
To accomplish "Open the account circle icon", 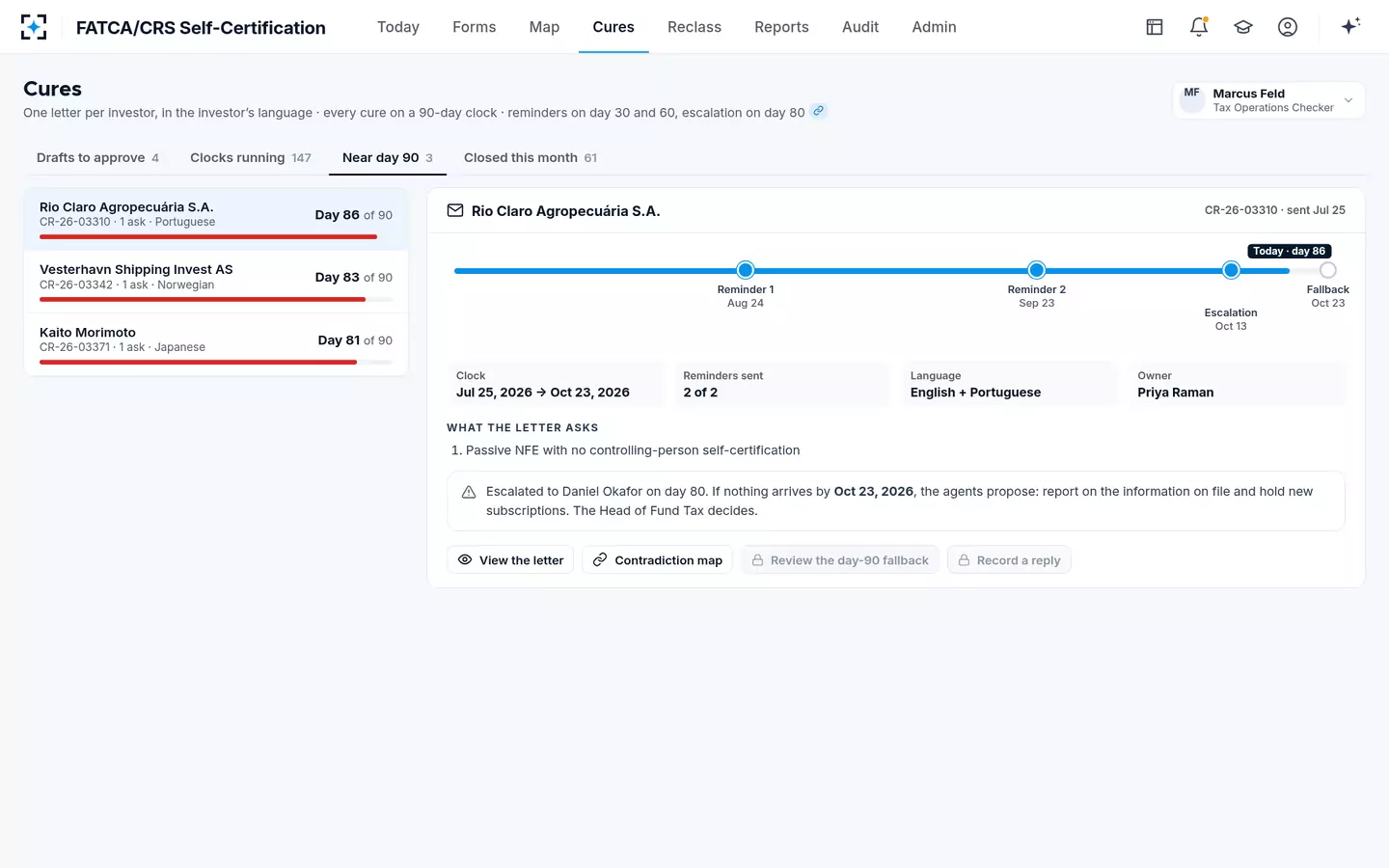I will (1288, 27).
